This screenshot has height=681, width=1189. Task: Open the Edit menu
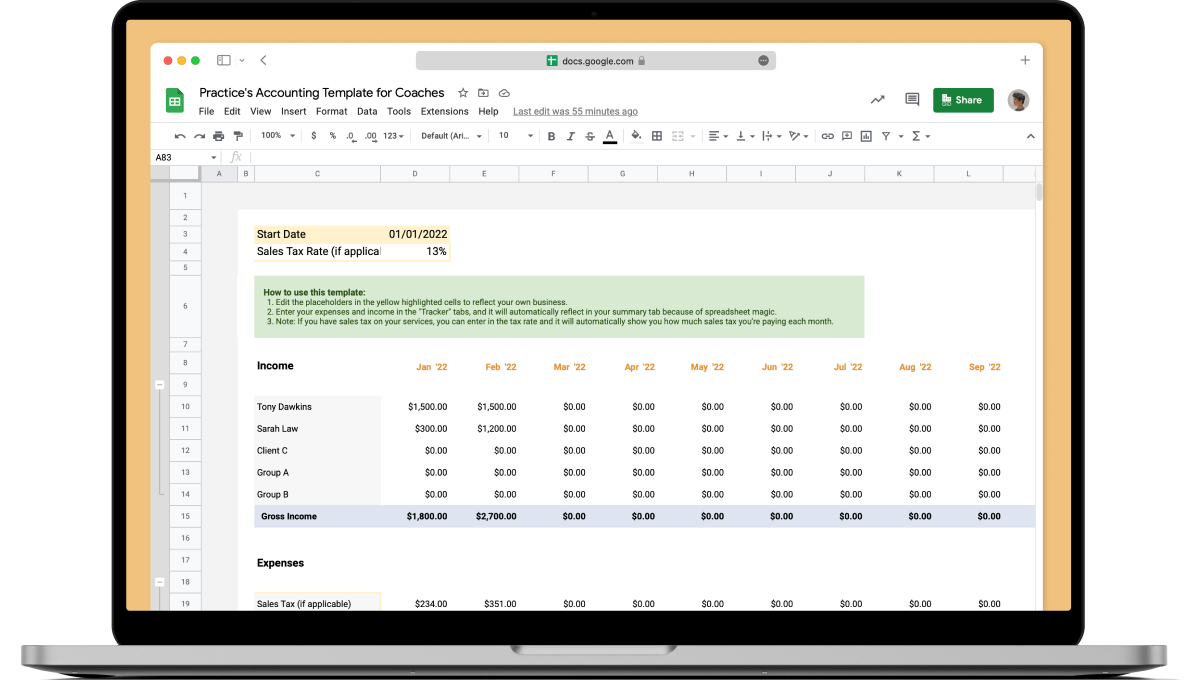[x=232, y=111]
